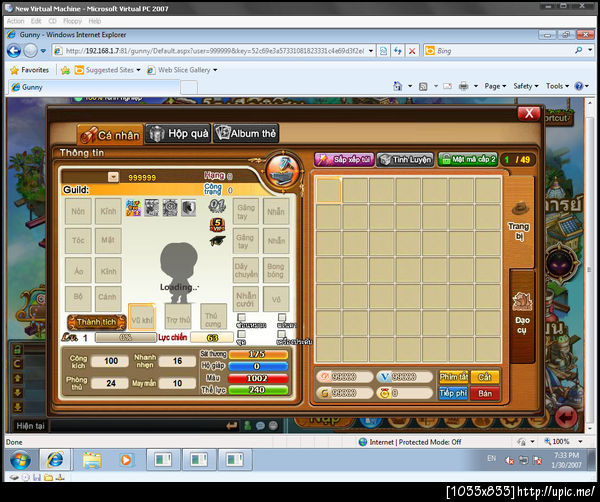The width and height of the screenshot is (600, 502).
Task: Click the red Máu 1002 bar
Action: click(x=258, y=378)
